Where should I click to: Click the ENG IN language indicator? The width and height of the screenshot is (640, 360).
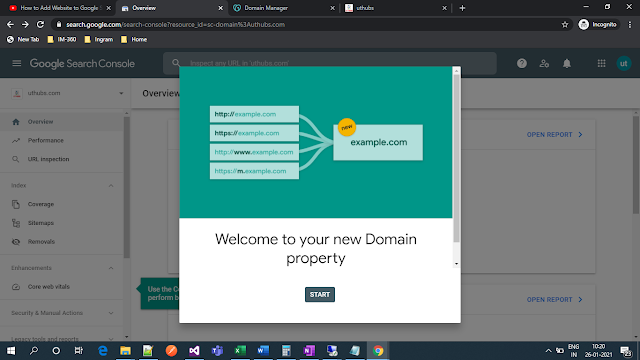coord(573,351)
